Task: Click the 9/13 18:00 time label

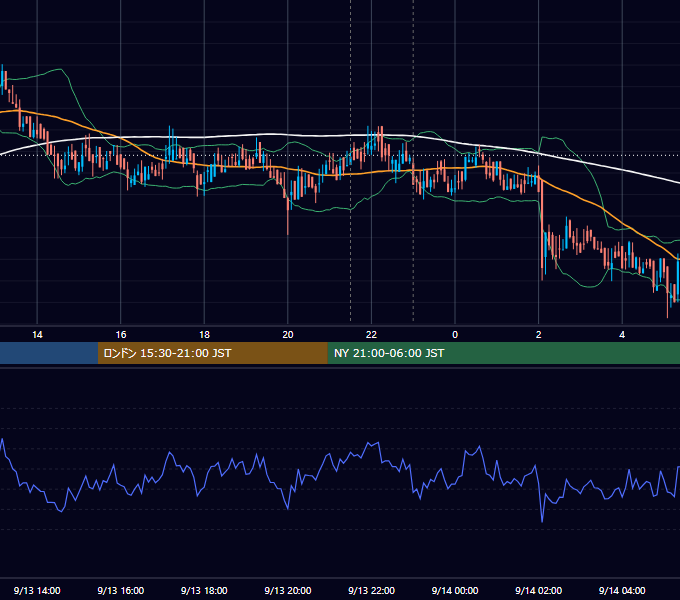Action: (x=204, y=590)
